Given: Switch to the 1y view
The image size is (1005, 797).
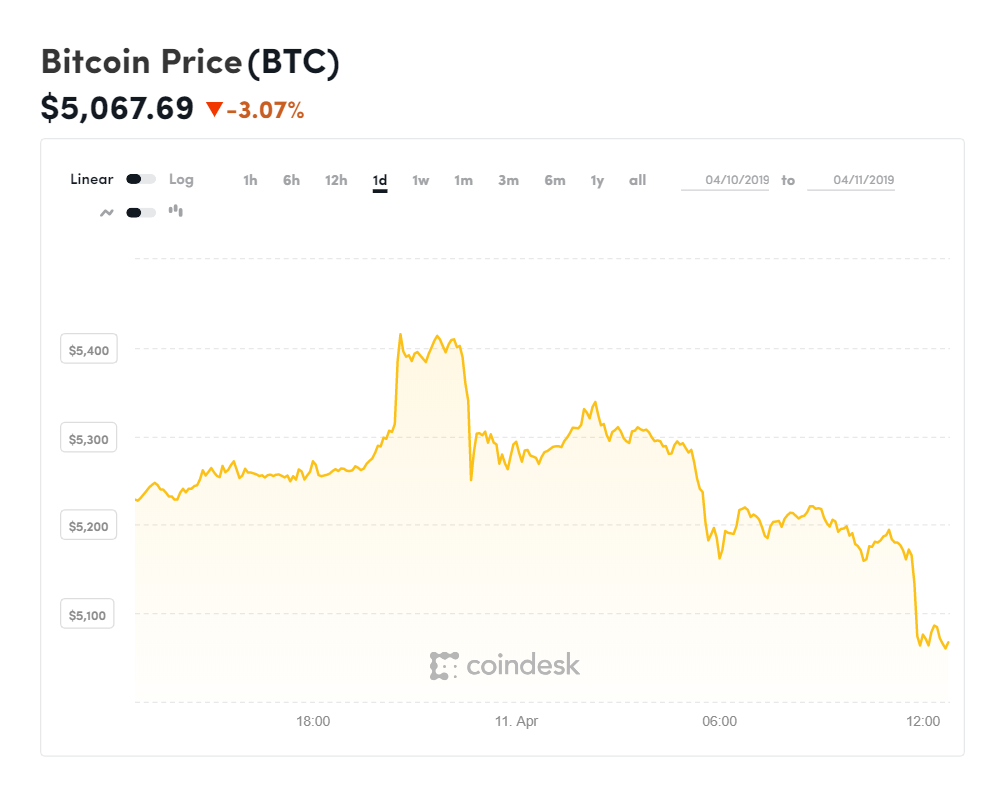Looking at the screenshot, I should 597,180.
